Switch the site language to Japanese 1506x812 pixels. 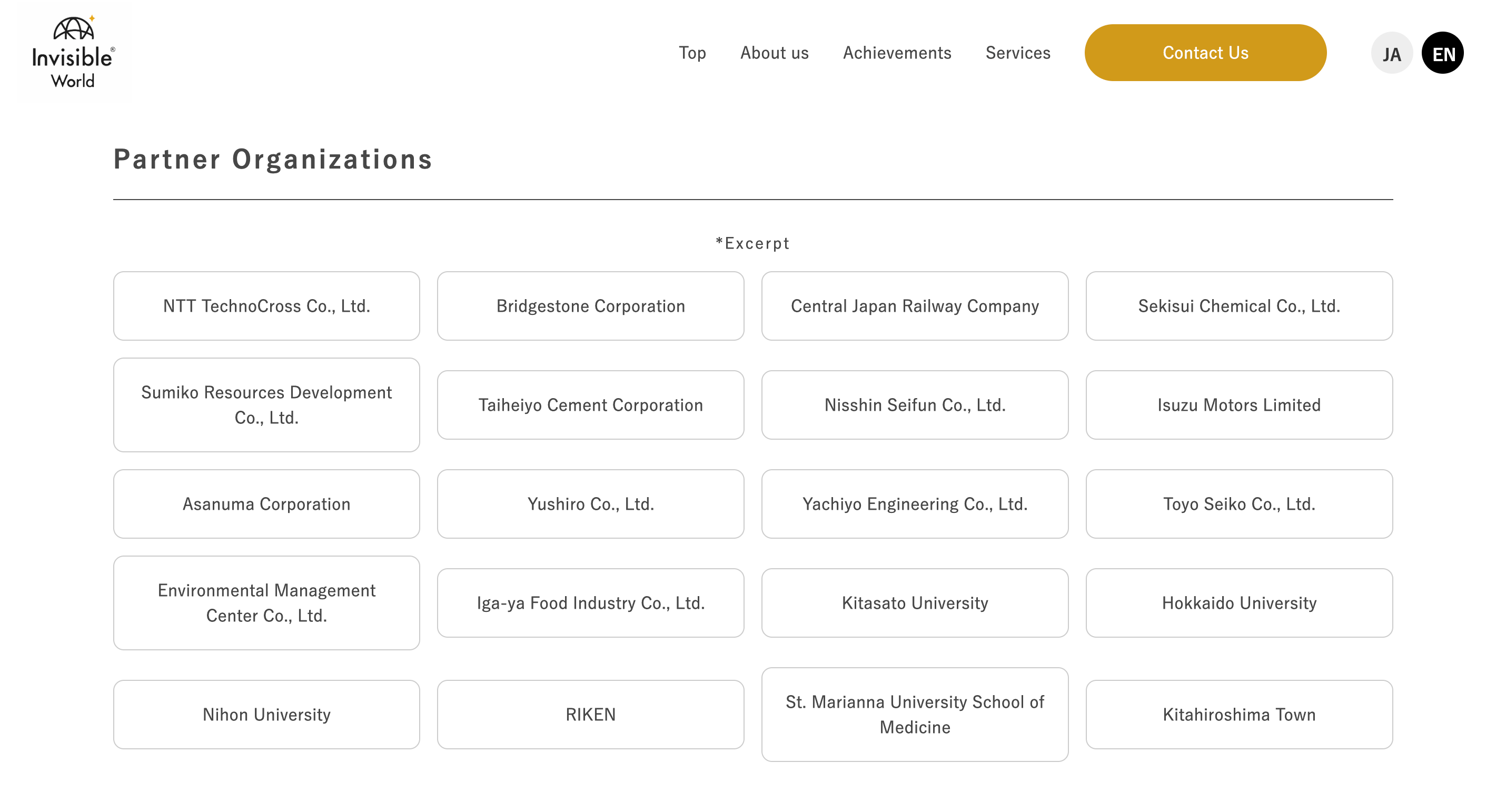pos(1392,53)
